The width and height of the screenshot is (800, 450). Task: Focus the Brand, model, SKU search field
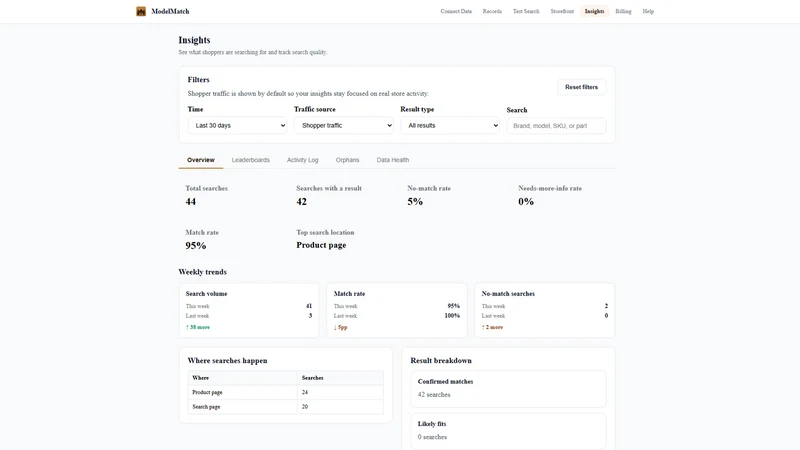tap(556, 126)
